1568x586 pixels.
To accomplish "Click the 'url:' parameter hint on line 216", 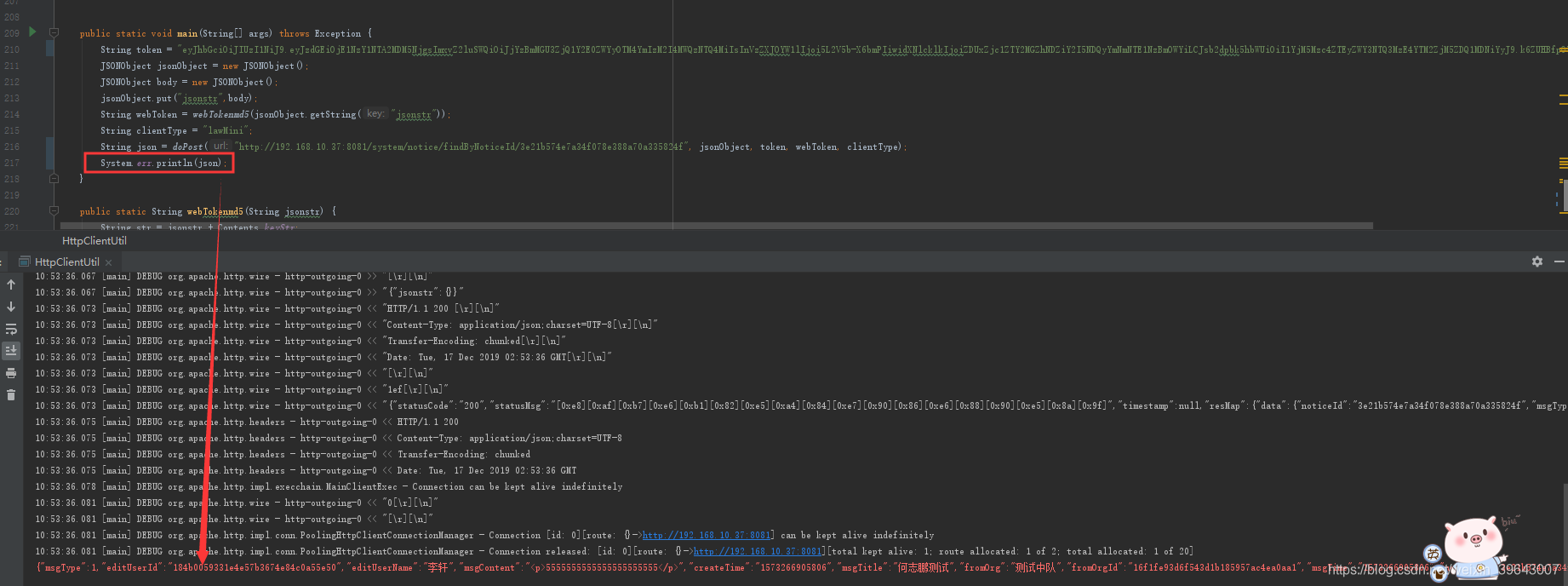I will click(220, 146).
